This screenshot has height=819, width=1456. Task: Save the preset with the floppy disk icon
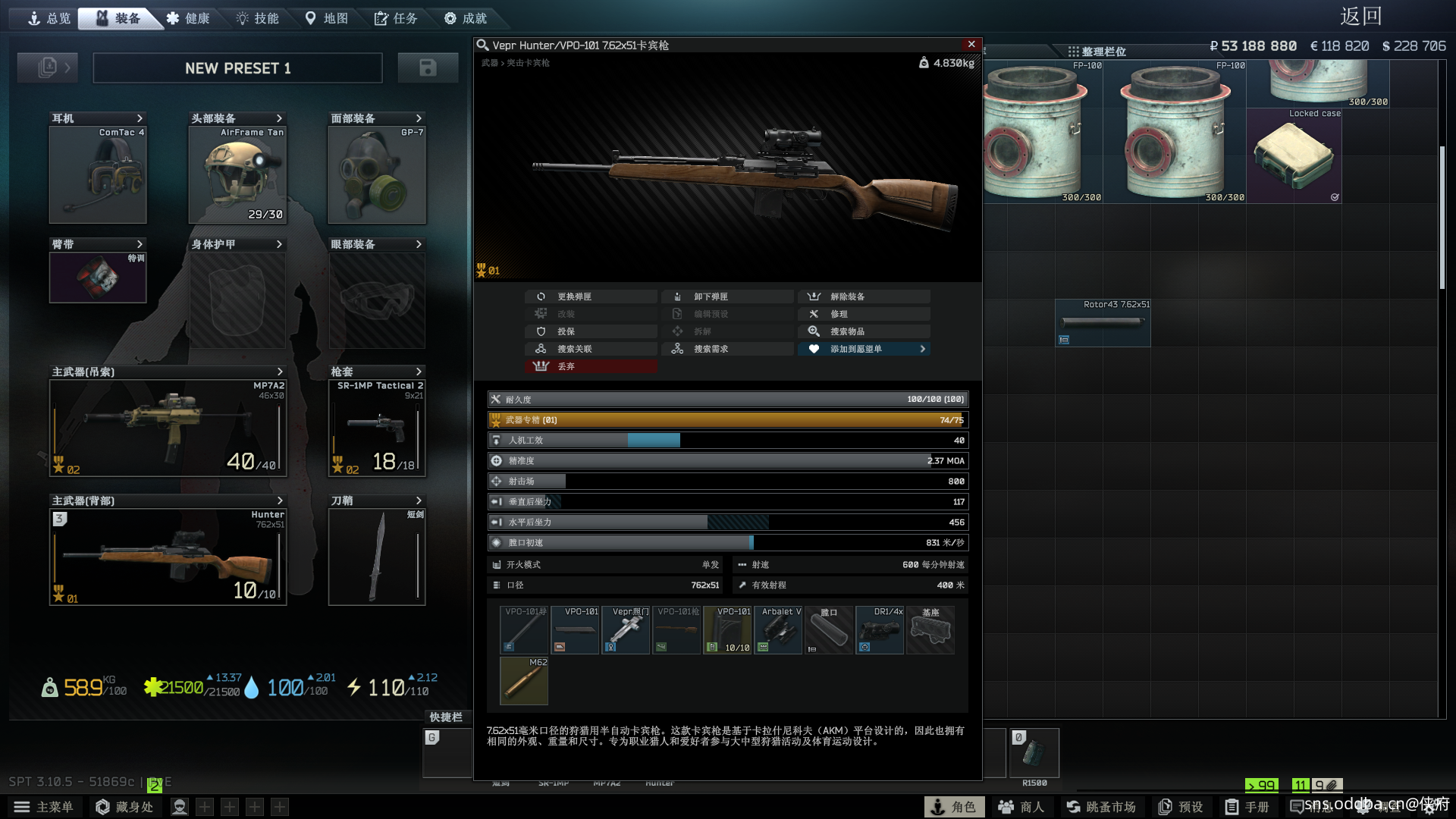[x=428, y=67]
